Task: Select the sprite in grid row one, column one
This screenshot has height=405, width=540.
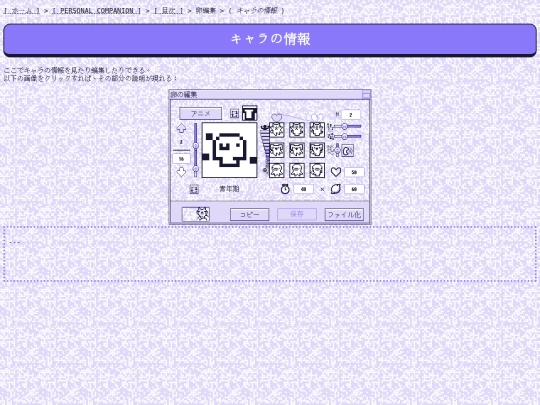Action: tap(277, 130)
